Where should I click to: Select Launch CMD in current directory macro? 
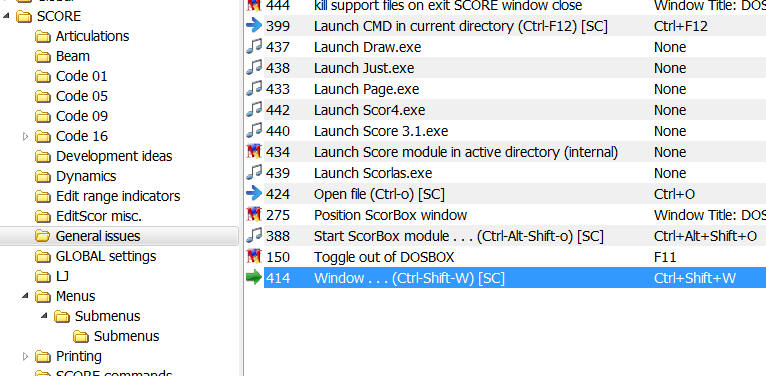pyautogui.click(x=461, y=26)
